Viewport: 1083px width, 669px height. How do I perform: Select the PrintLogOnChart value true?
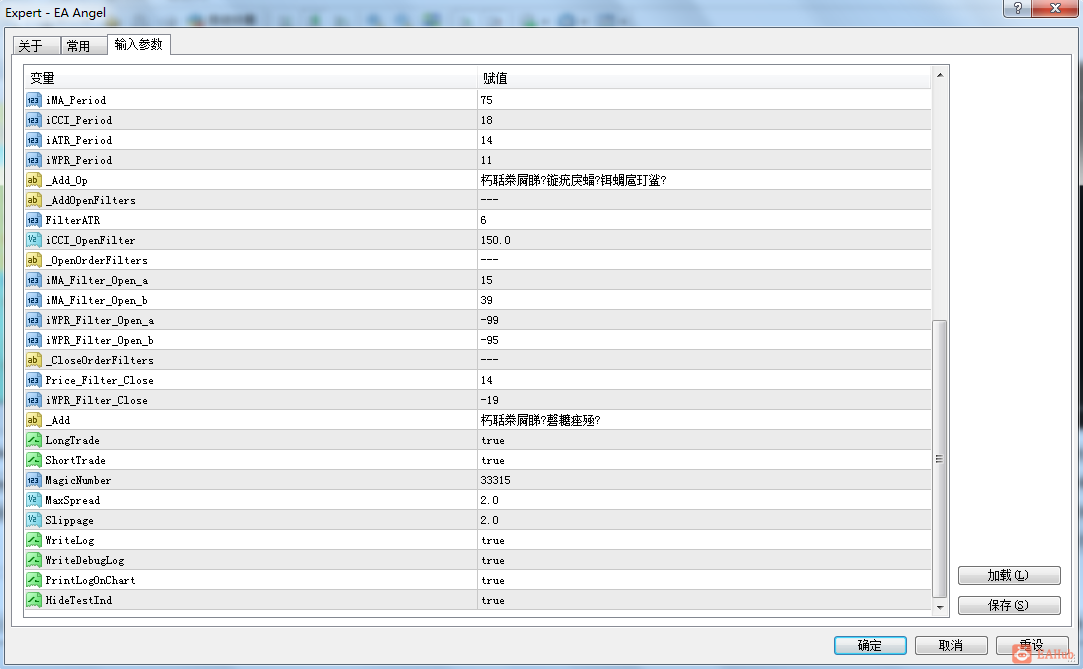click(493, 581)
